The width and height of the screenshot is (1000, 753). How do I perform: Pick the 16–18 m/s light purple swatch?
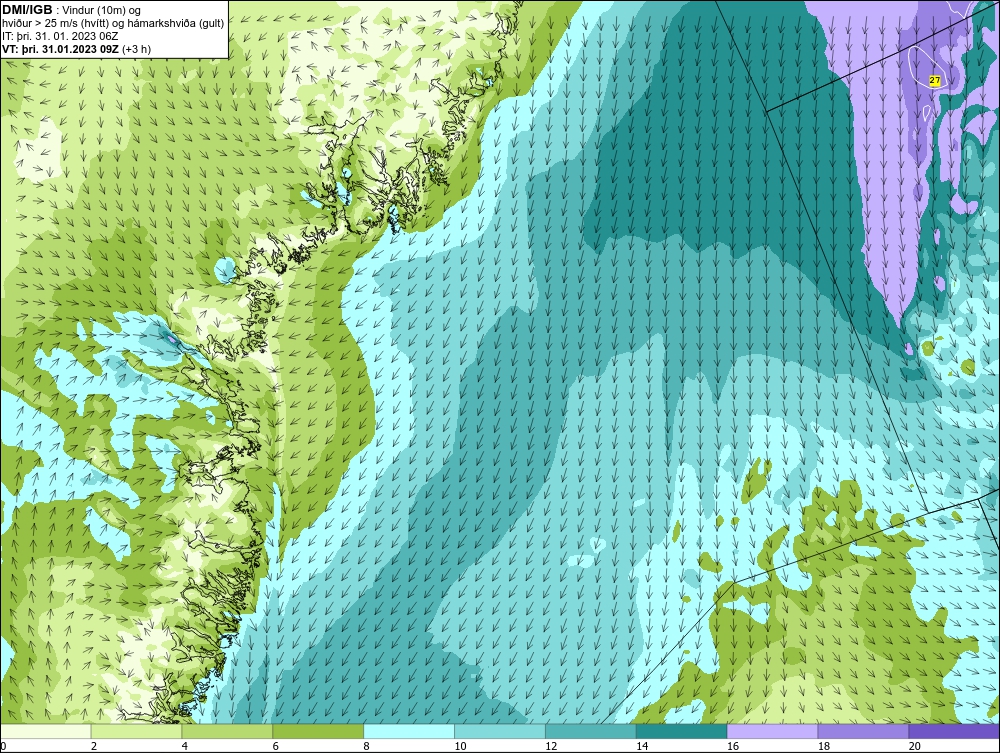click(x=772, y=731)
